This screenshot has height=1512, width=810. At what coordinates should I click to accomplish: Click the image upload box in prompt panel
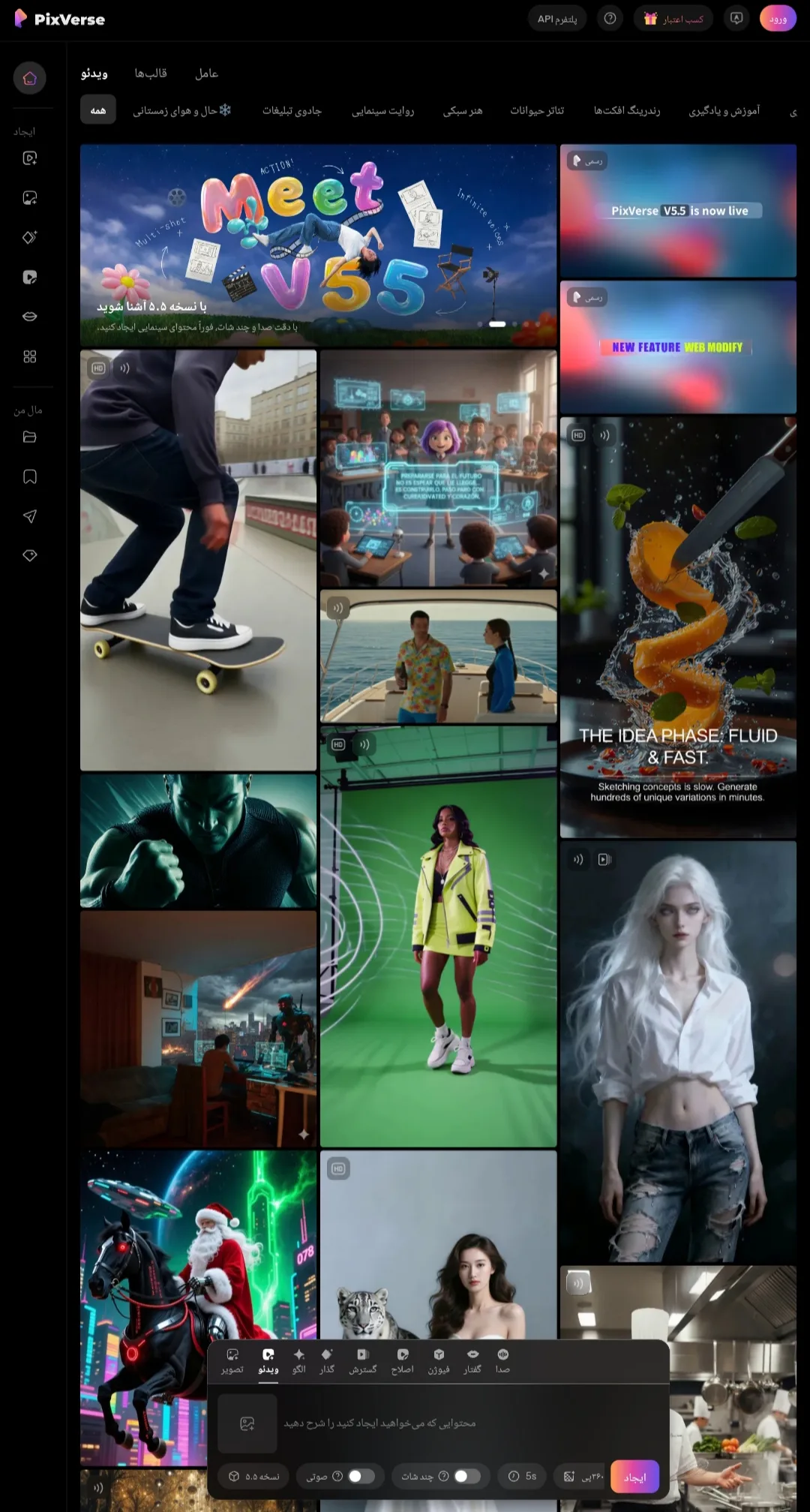[247, 1423]
